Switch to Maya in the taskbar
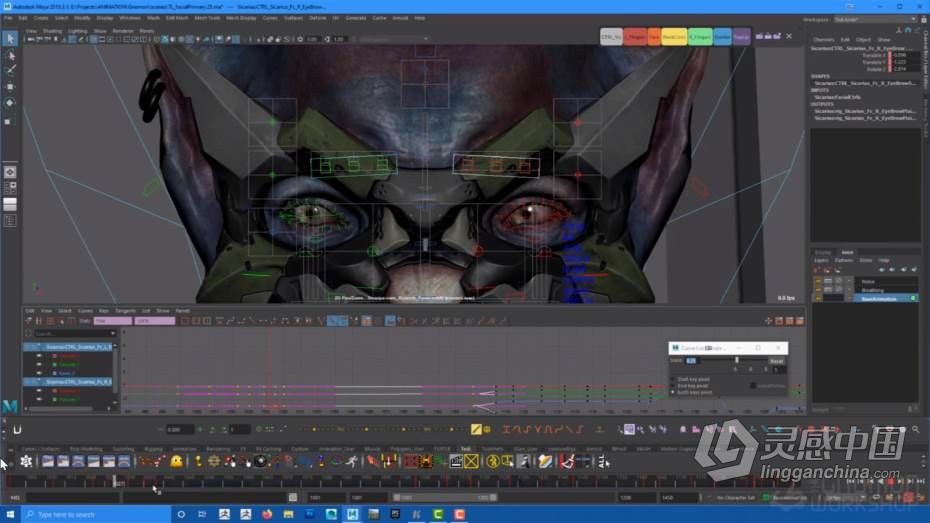This screenshot has width=930, height=523. coord(352,514)
